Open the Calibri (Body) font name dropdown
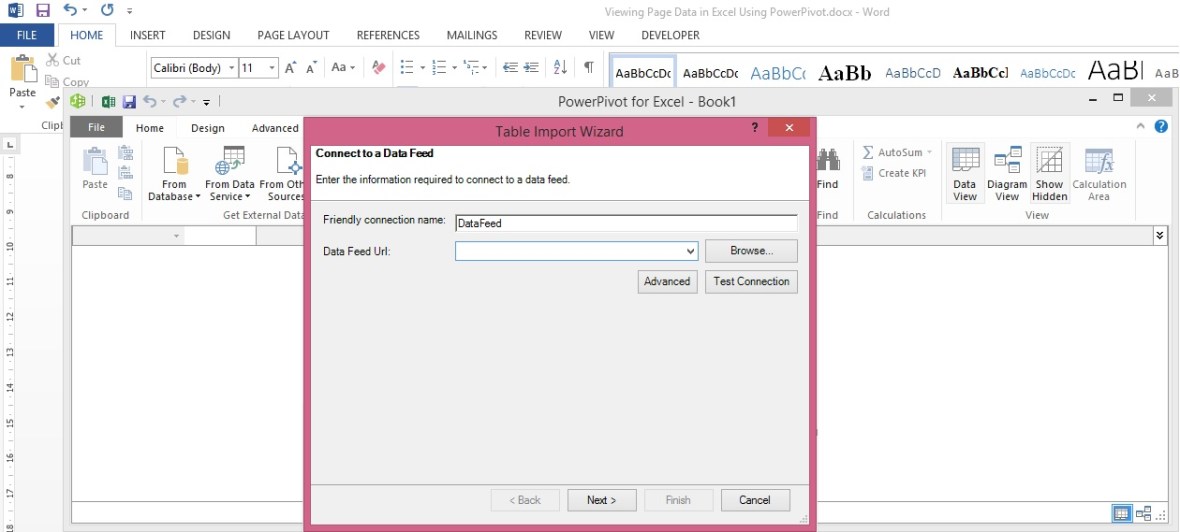The image size is (1180, 532). (x=232, y=68)
